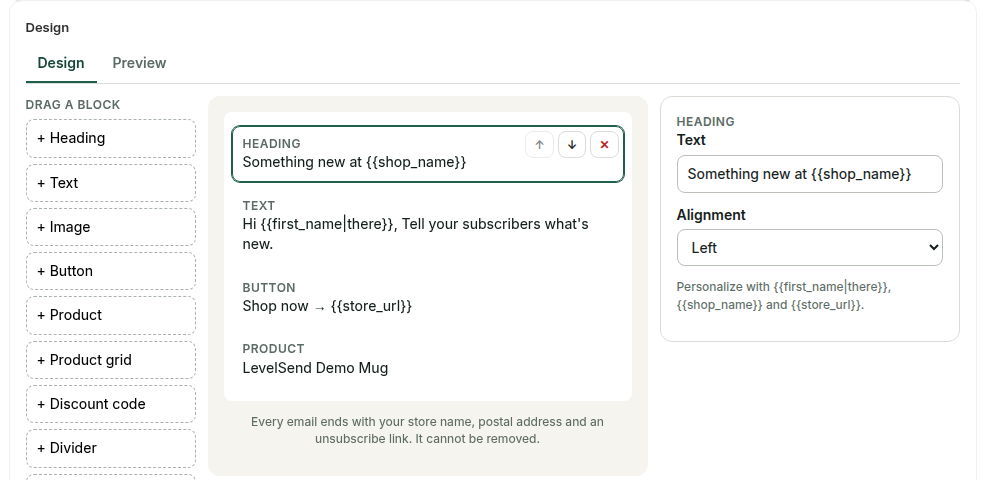
Task: Add a Product block
Action: click(x=111, y=315)
